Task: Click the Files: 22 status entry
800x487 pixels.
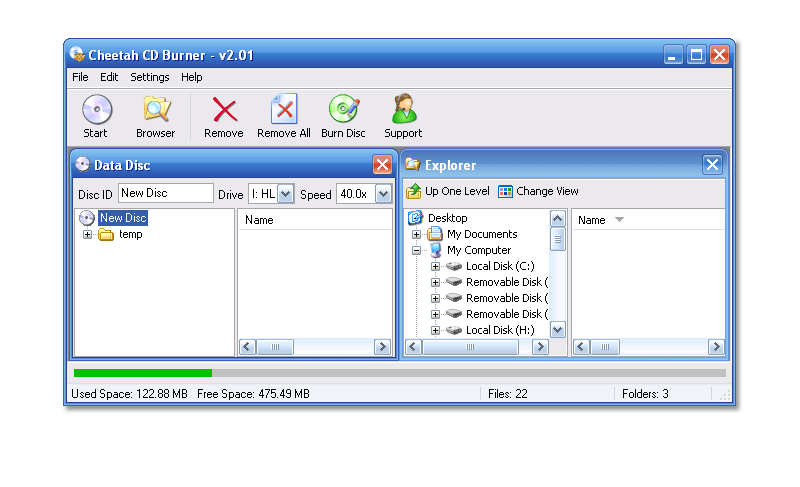Action: click(508, 394)
